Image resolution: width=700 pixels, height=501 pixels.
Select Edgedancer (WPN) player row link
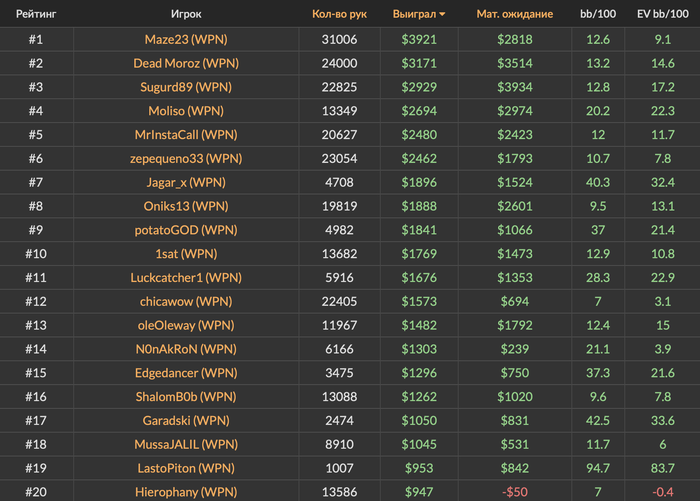click(186, 372)
